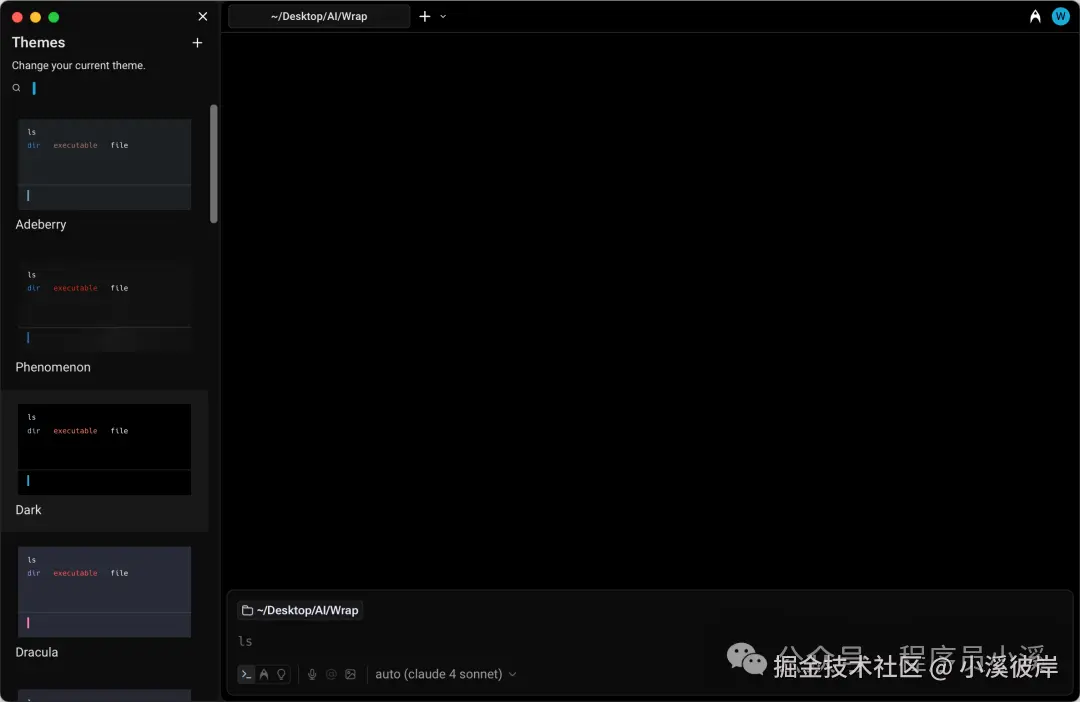The width and height of the screenshot is (1080, 702).
Task: Switch to terminal command mode icon
Action: pyautogui.click(x=246, y=674)
